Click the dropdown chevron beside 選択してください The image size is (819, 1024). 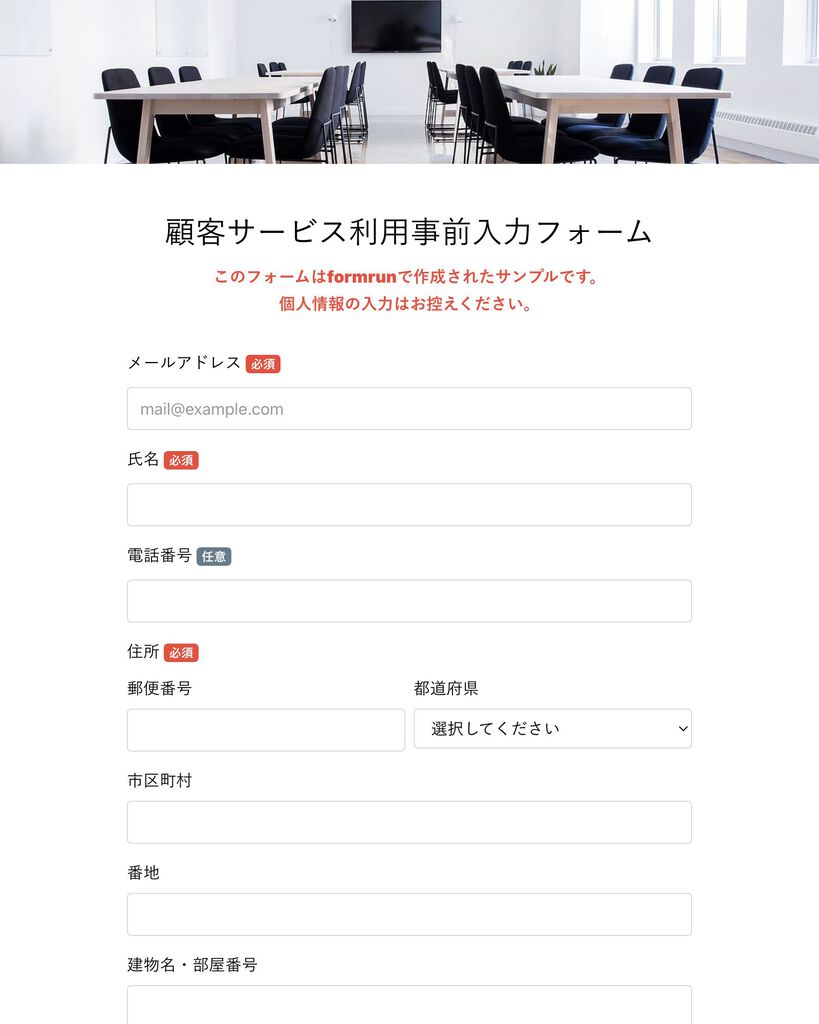click(683, 729)
